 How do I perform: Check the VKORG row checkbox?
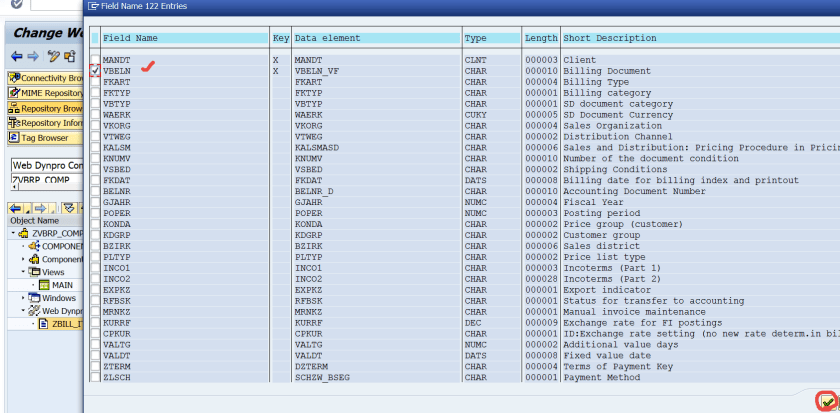click(95, 125)
